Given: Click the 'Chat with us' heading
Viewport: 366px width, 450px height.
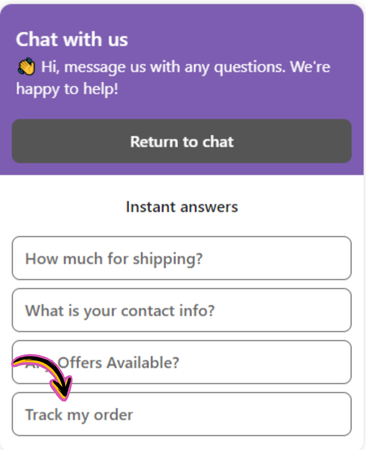Looking at the screenshot, I should click(x=72, y=39).
